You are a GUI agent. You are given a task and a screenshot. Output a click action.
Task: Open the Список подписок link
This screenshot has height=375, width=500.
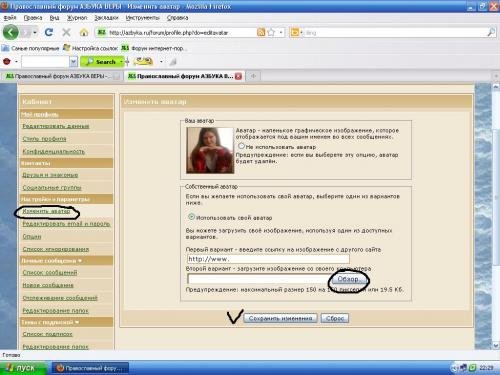point(47,334)
